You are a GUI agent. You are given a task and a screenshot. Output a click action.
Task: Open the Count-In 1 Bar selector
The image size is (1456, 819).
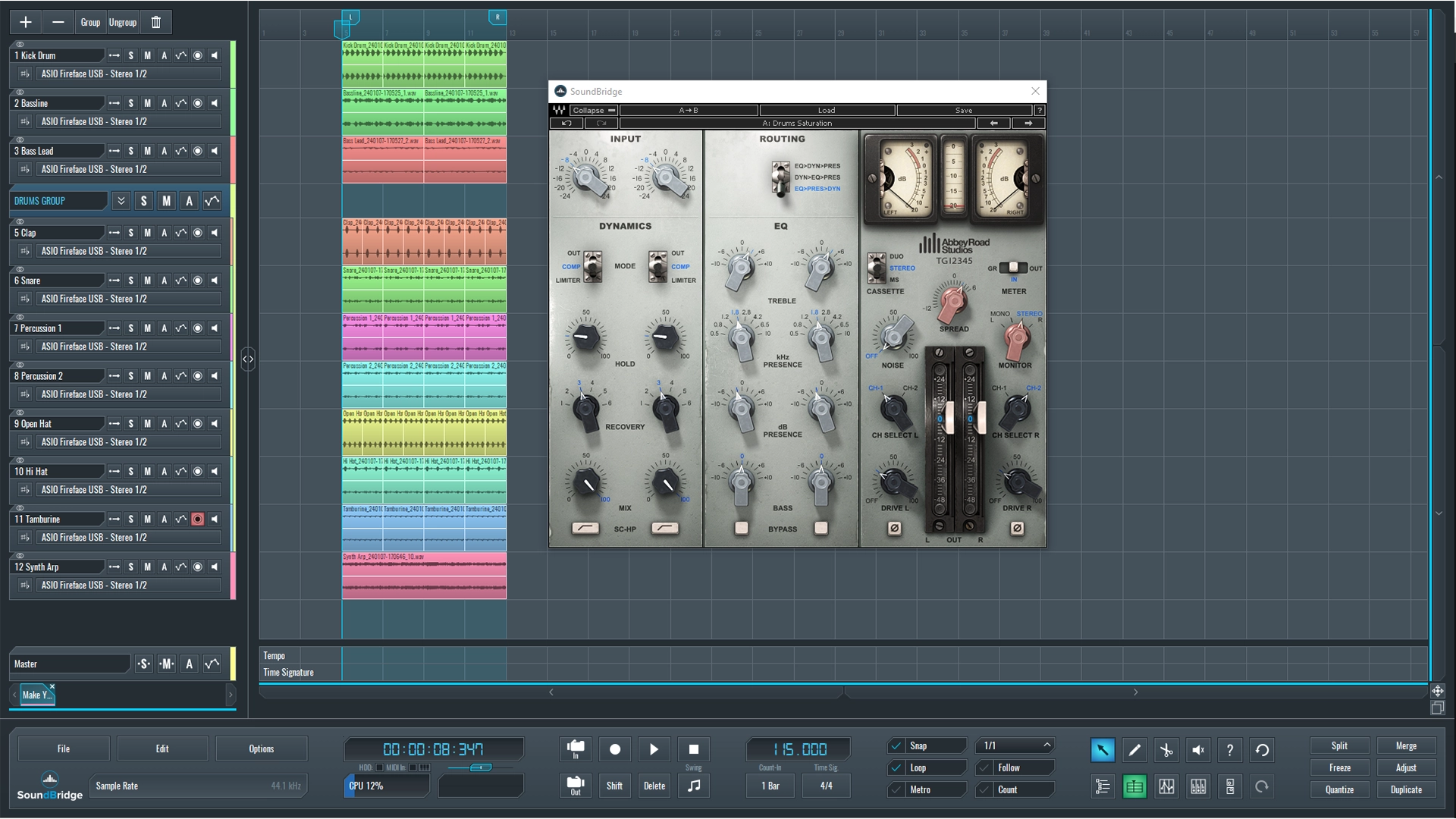pos(770,786)
